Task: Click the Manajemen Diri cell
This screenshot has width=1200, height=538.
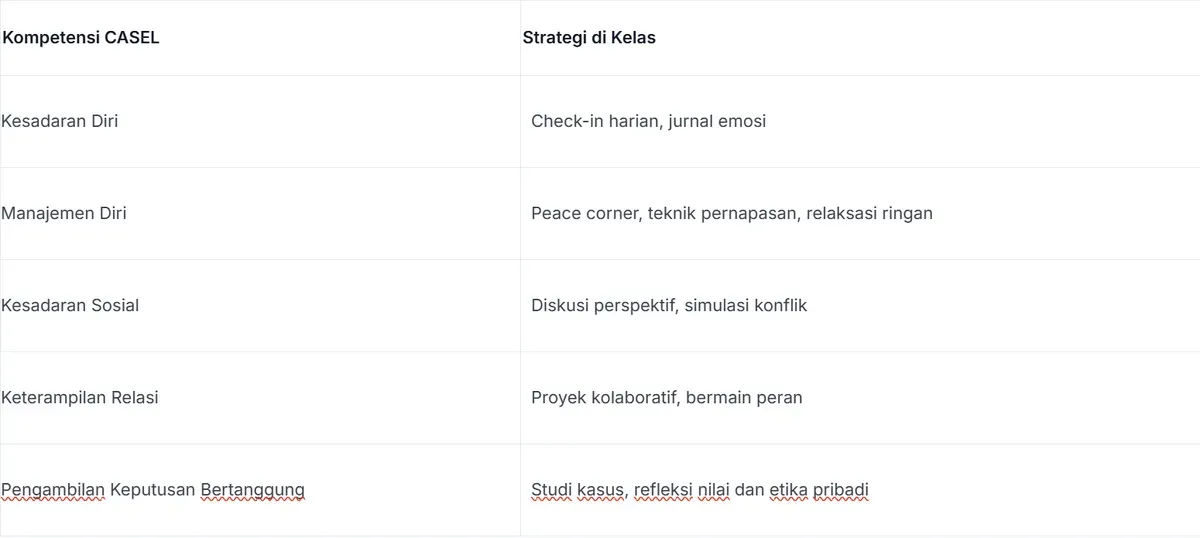Action: tap(260, 213)
